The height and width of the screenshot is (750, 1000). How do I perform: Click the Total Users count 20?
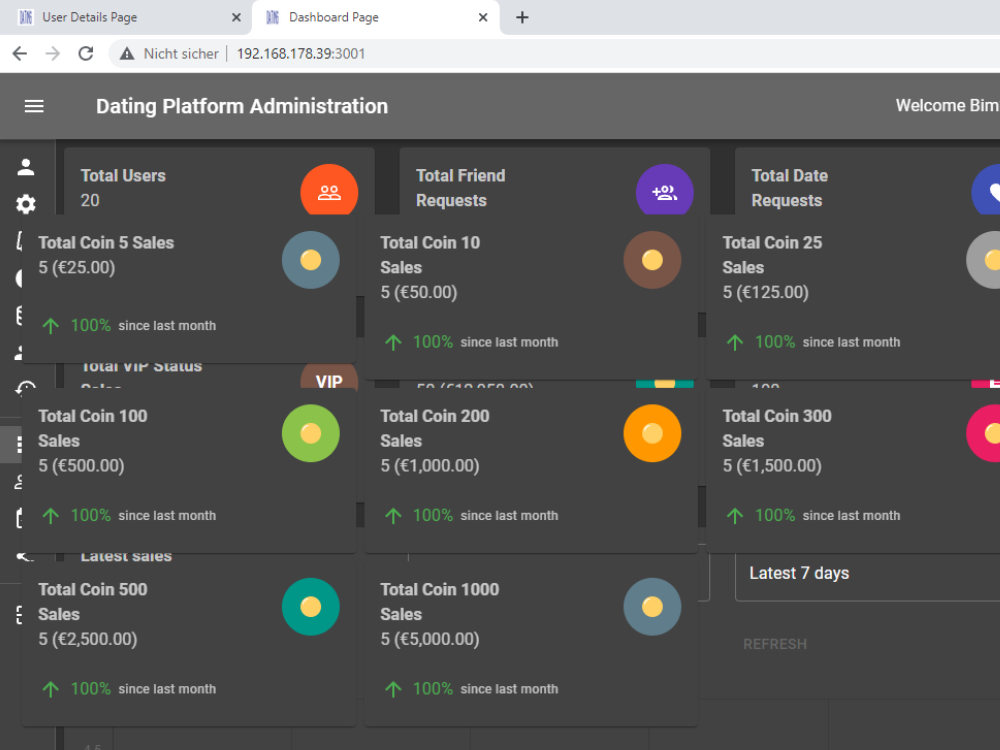90,200
